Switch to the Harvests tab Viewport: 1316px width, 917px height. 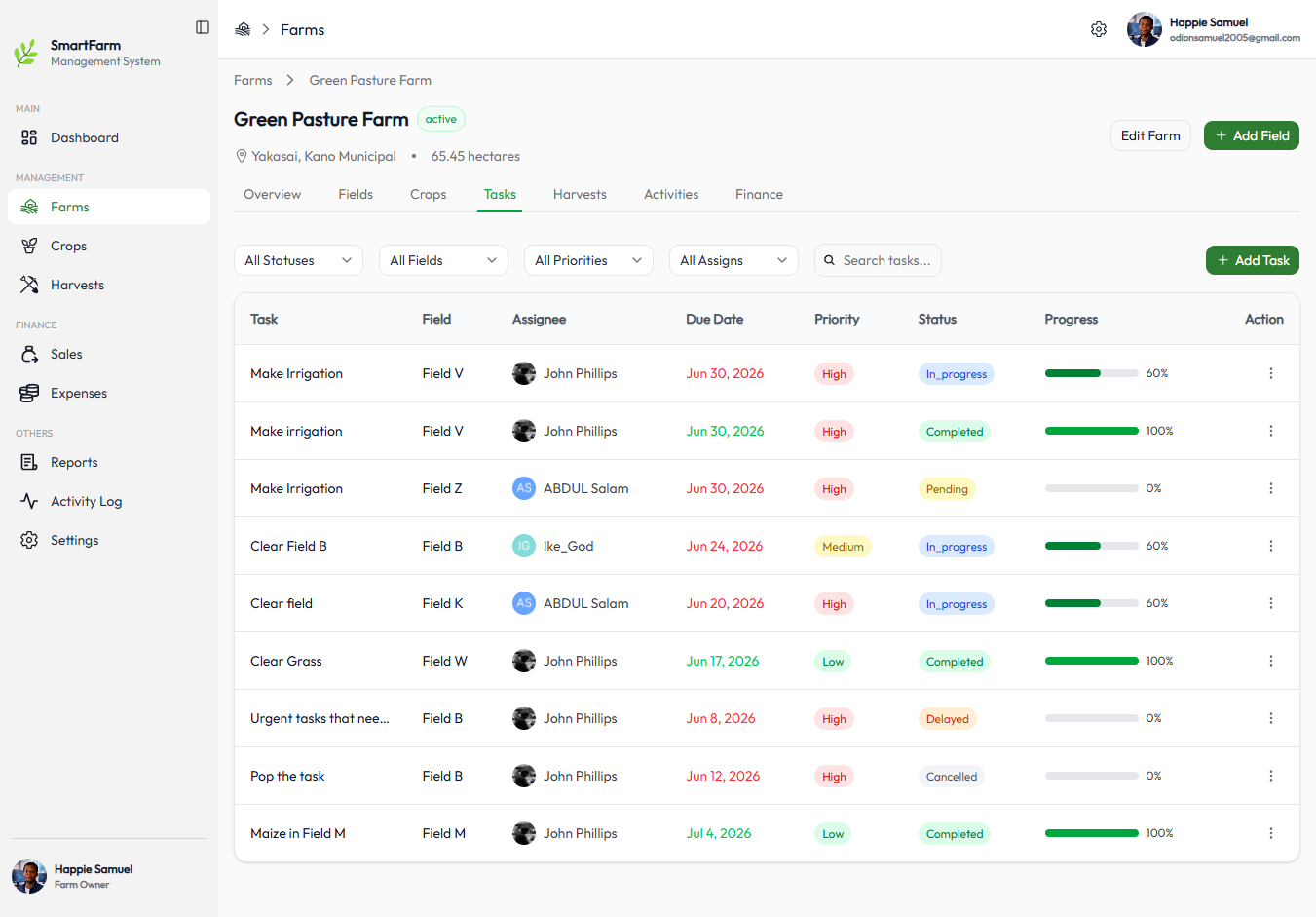pyautogui.click(x=580, y=194)
